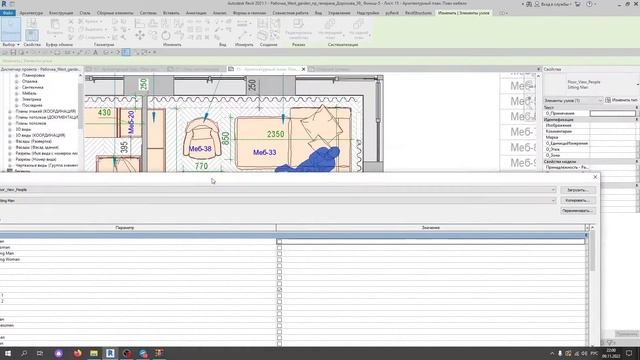This screenshot has height=360, width=640.
Task: Expand the Сантехника tree node
Action: [17, 87]
